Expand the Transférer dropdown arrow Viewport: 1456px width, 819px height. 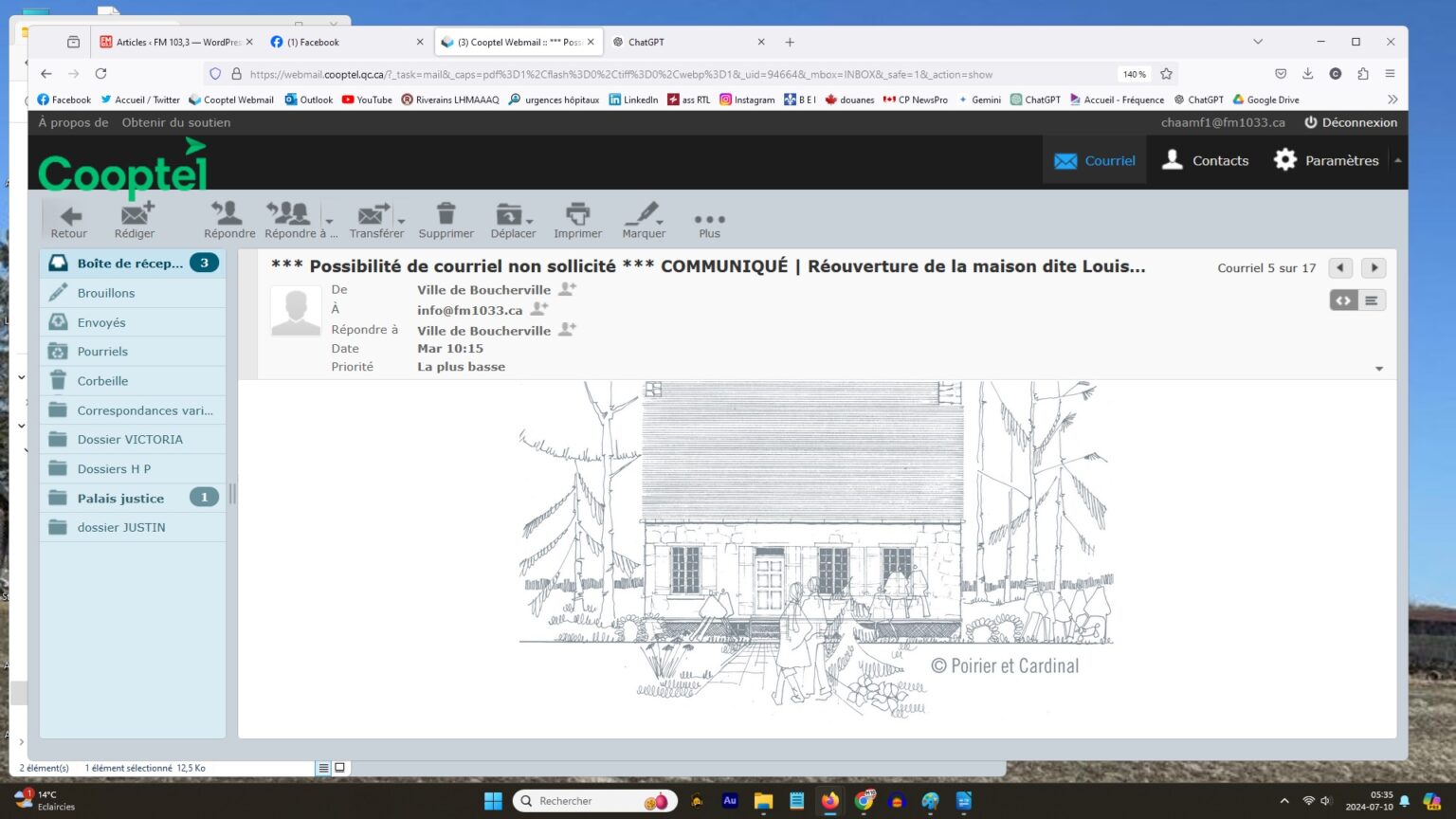click(402, 221)
